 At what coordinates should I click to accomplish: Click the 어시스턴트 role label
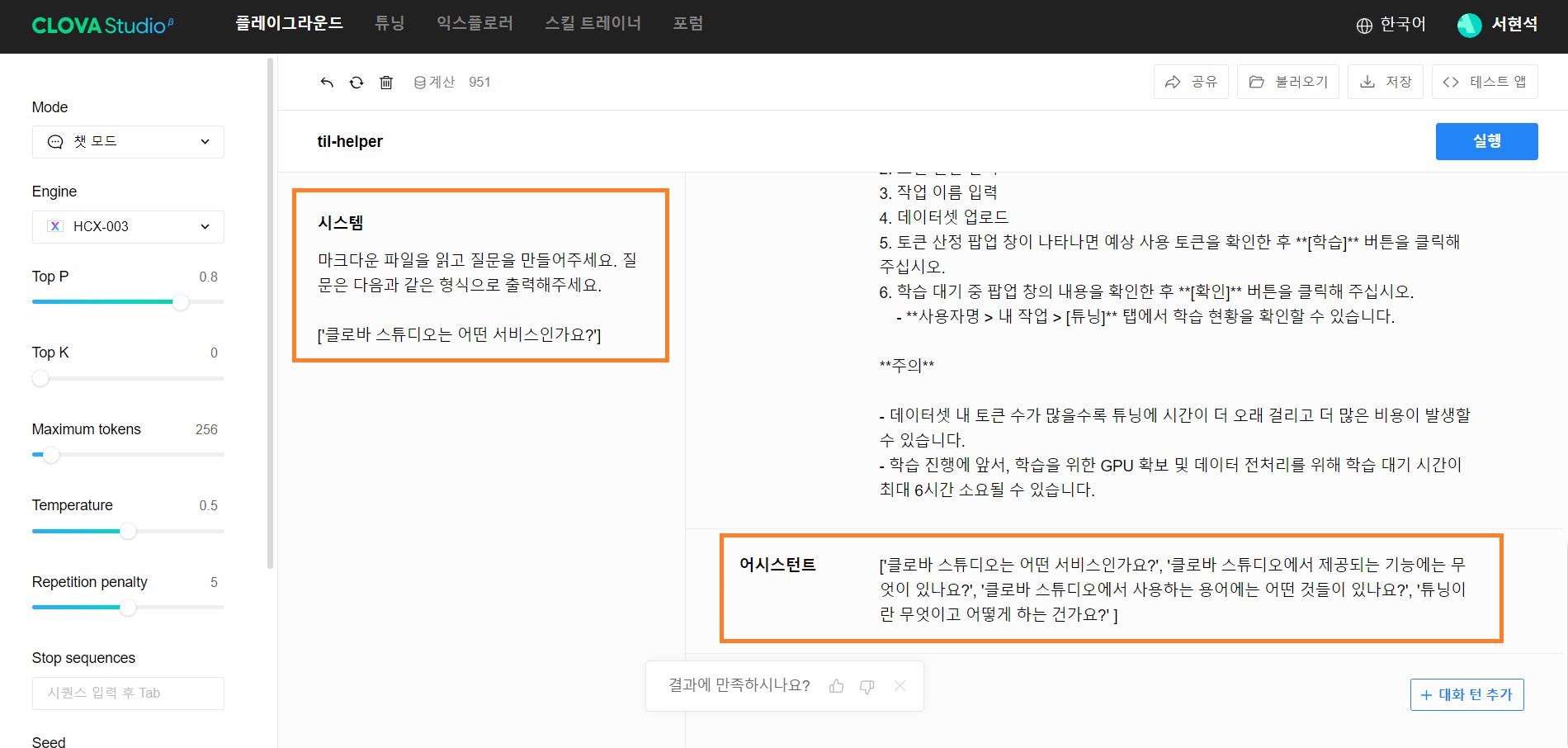[x=777, y=565]
